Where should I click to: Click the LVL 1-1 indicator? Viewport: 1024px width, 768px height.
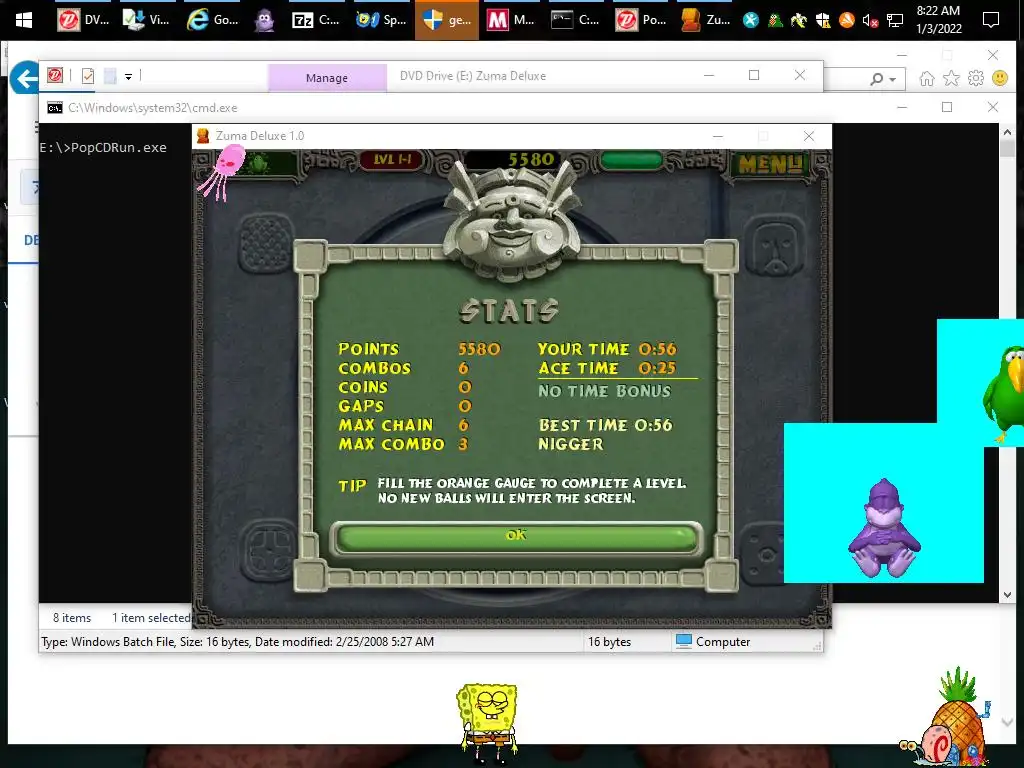tap(392, 159)
